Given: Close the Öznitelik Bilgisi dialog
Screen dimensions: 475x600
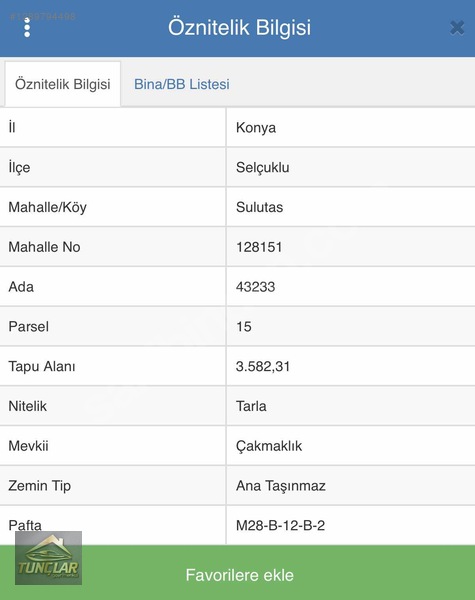Looking at the screenshot, I should tap(457, 28).
